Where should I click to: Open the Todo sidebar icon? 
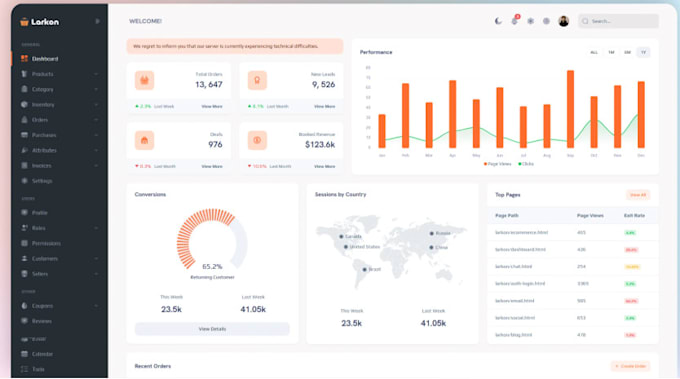coord(24,369)
